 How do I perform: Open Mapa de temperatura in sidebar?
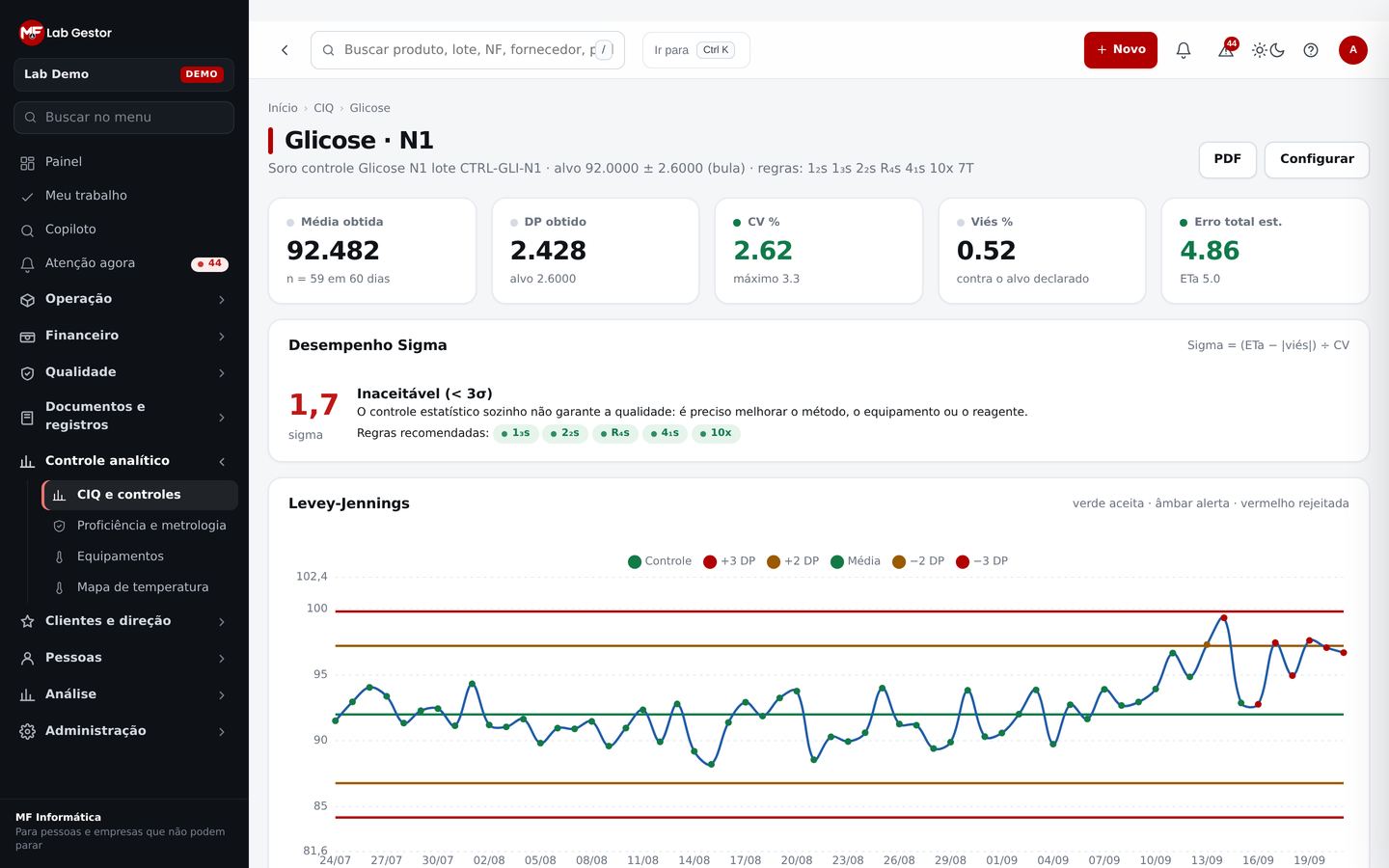141,587
